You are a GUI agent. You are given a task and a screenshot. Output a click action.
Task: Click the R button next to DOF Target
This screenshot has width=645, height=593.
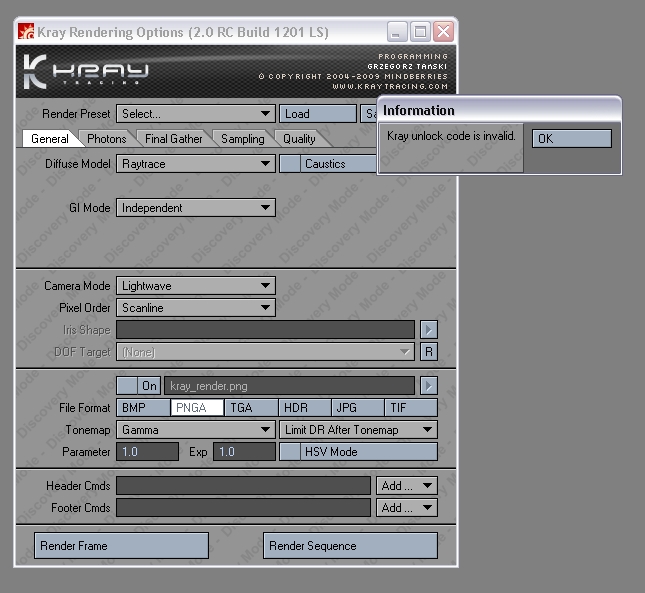[428, 352]
